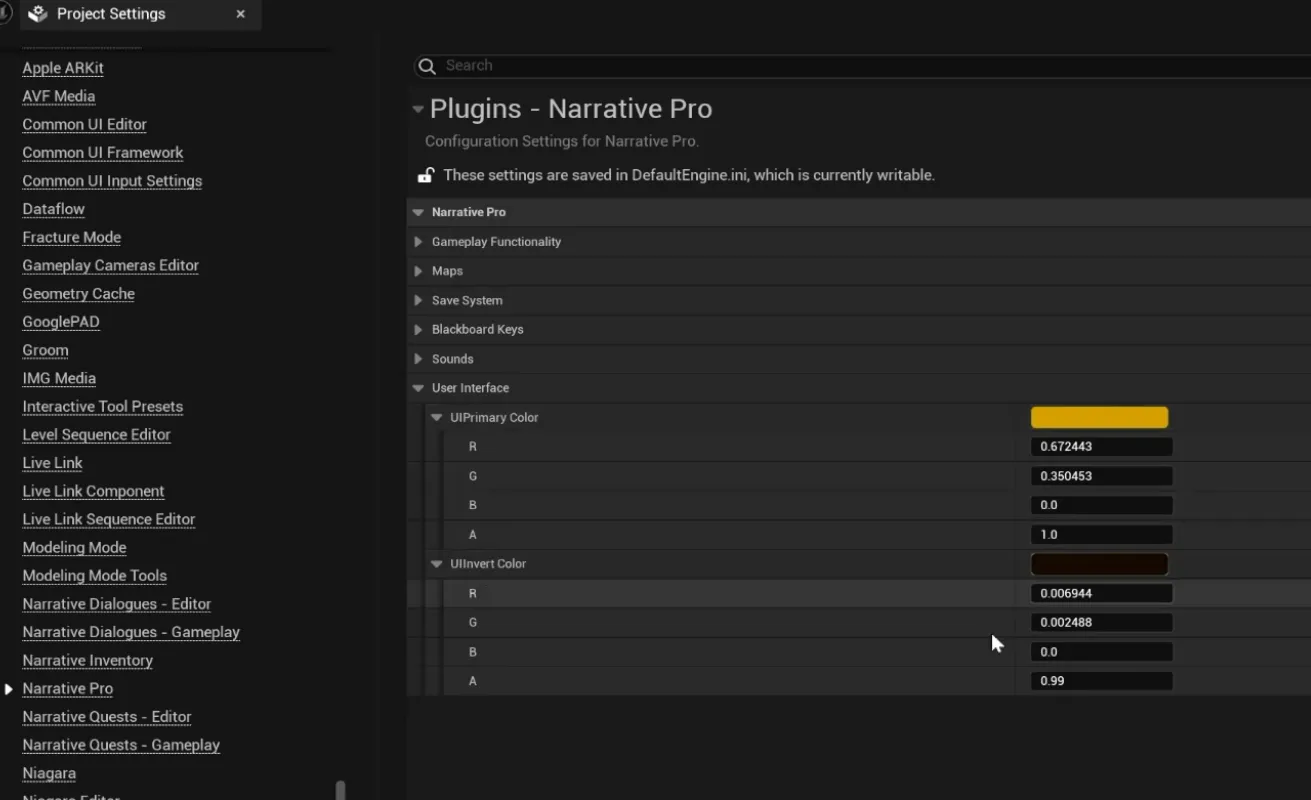The image size is (1311, 800).
Task: Close the Project Settings tab
Action: coord(240,14)
